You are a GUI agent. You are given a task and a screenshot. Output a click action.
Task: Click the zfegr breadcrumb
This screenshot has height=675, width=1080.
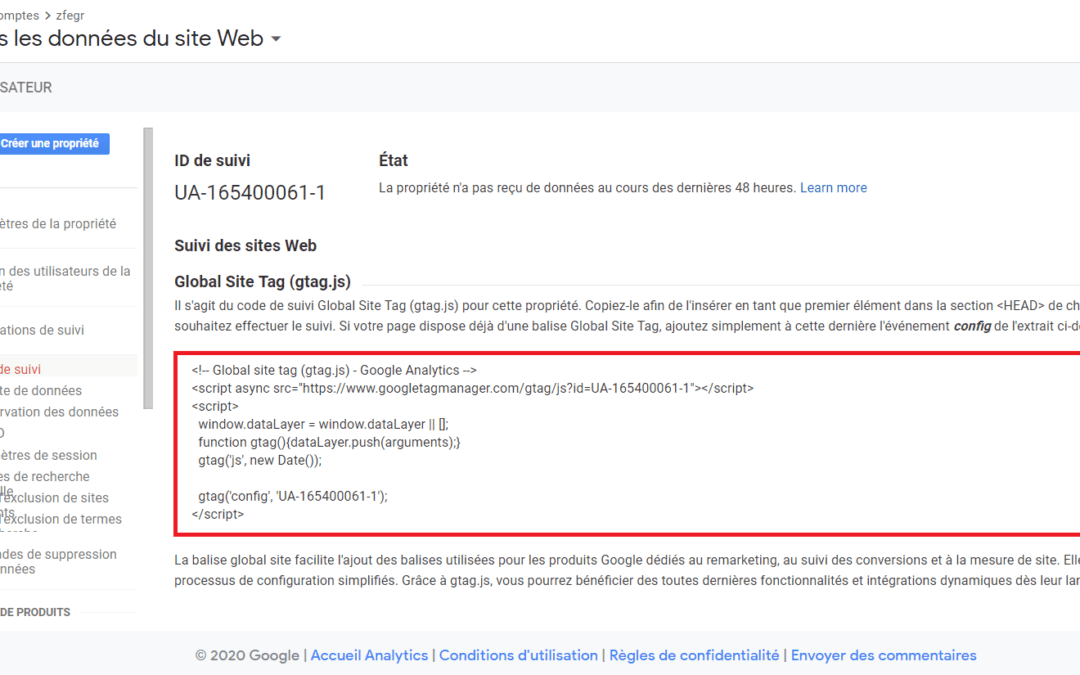click(70, 15)
